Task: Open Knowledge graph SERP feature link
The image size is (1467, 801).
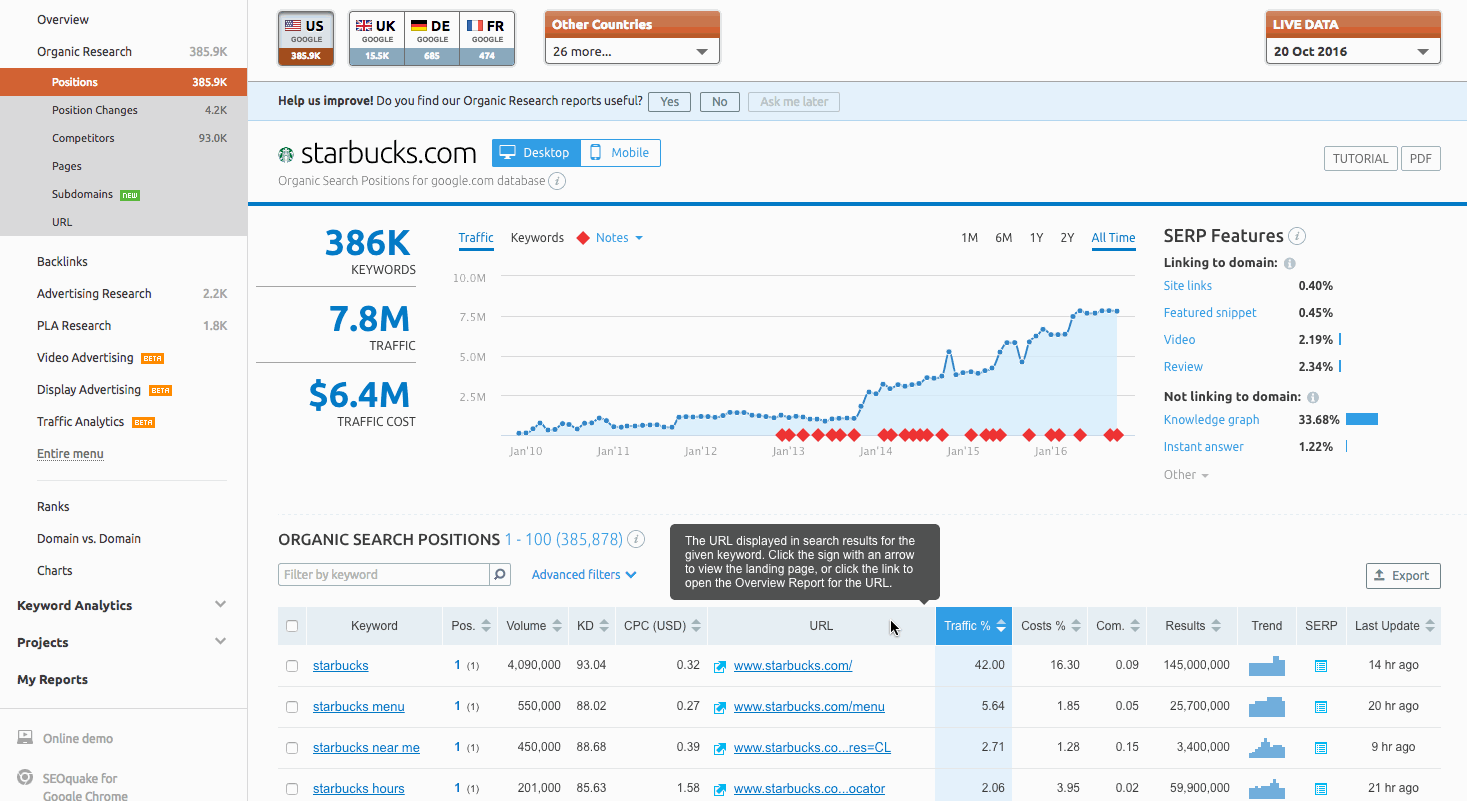Action: pos(1211,420)
